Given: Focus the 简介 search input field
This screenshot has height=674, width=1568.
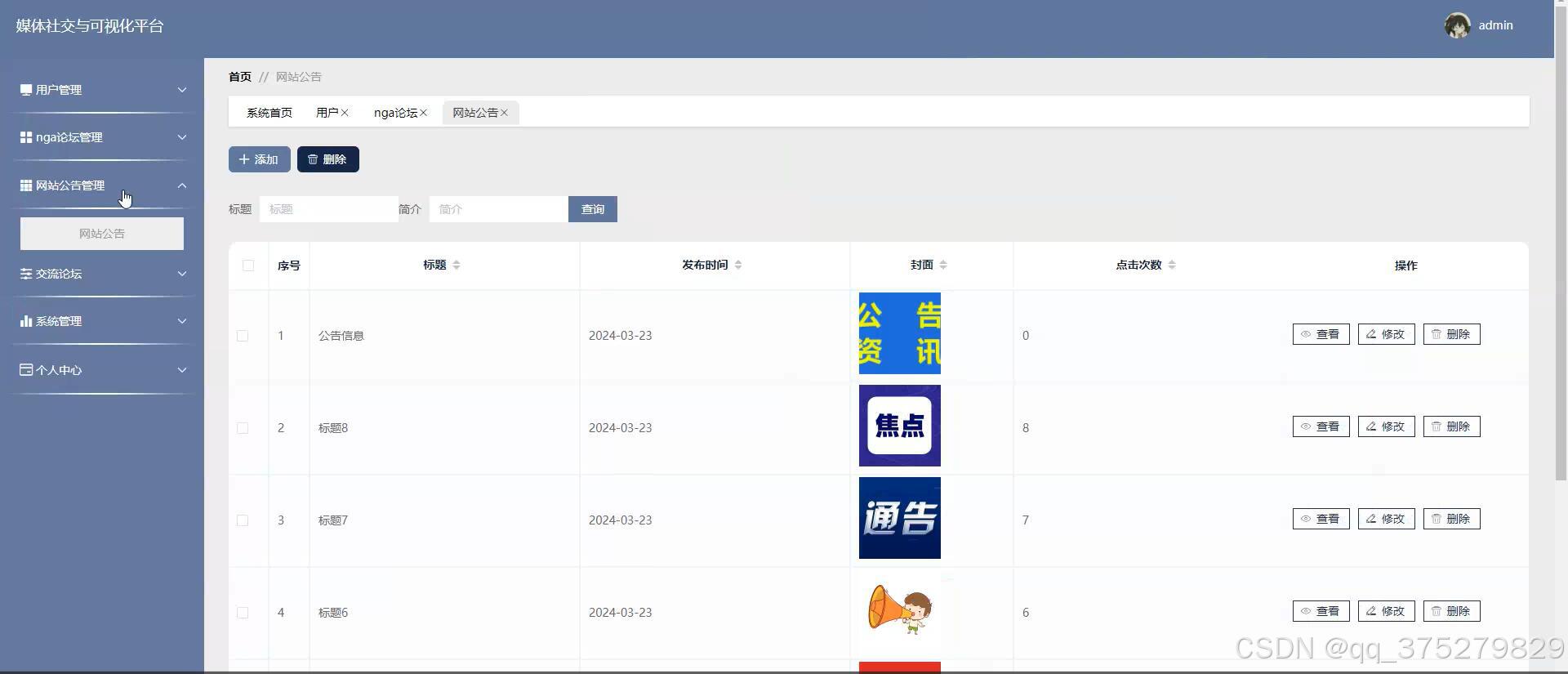Looking at the screenshot, I should click(499, 209).
